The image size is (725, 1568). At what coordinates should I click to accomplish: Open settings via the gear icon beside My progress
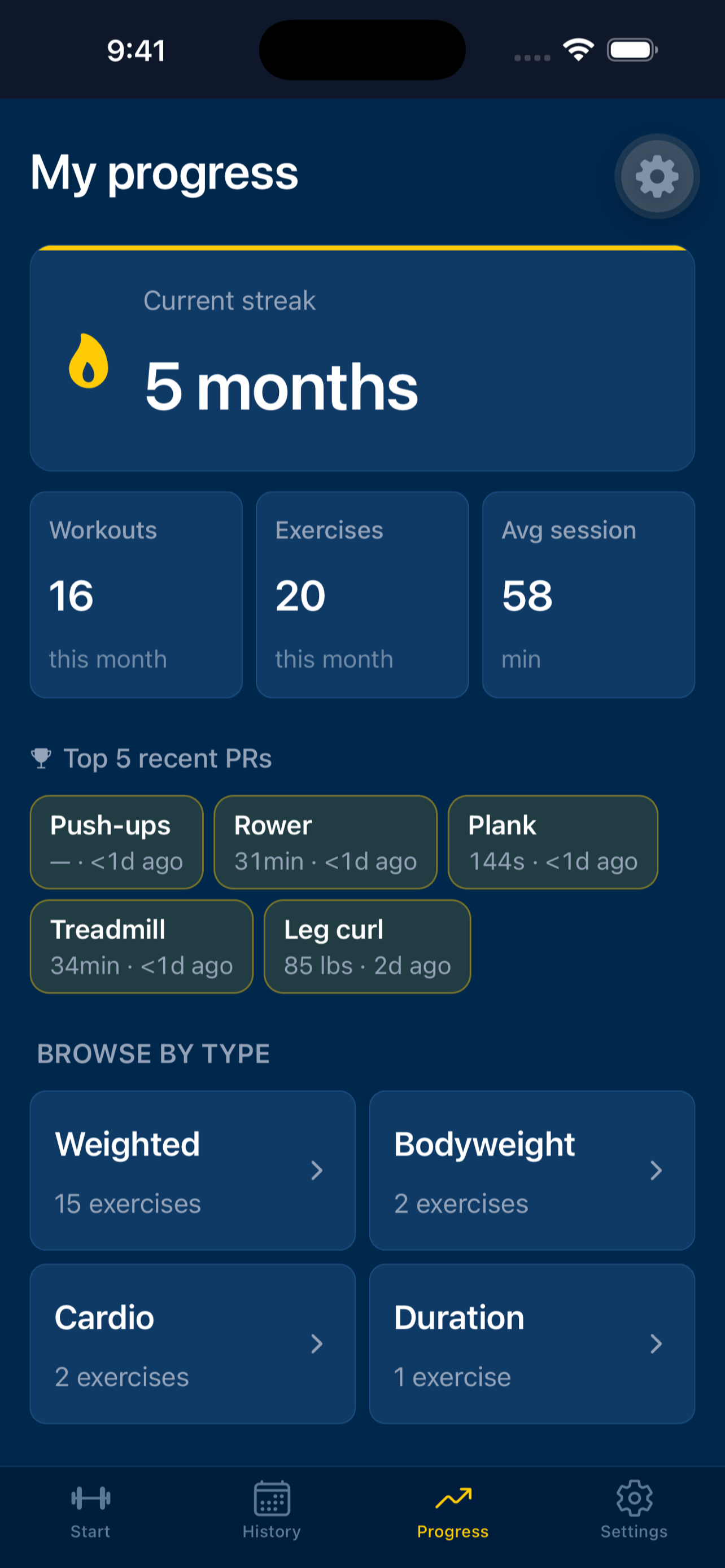pyautogui.click(x=657, y=177)
